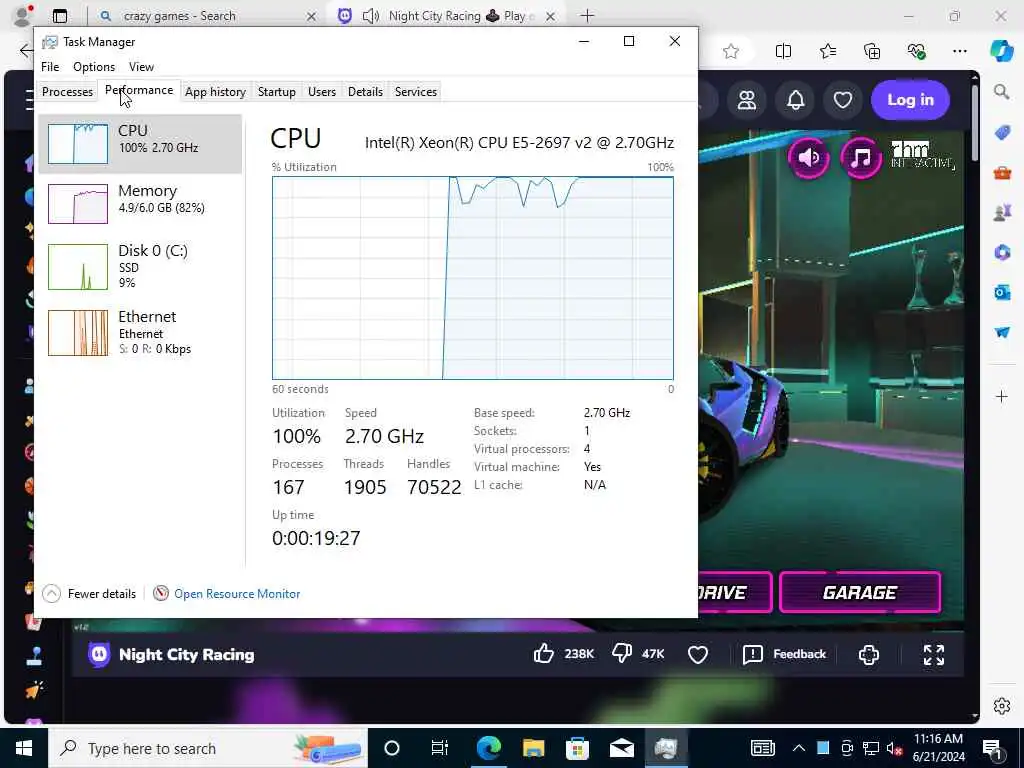Open the Edge favorites list icon
This screenshot has height=768, width=1024.
[827, 51]
